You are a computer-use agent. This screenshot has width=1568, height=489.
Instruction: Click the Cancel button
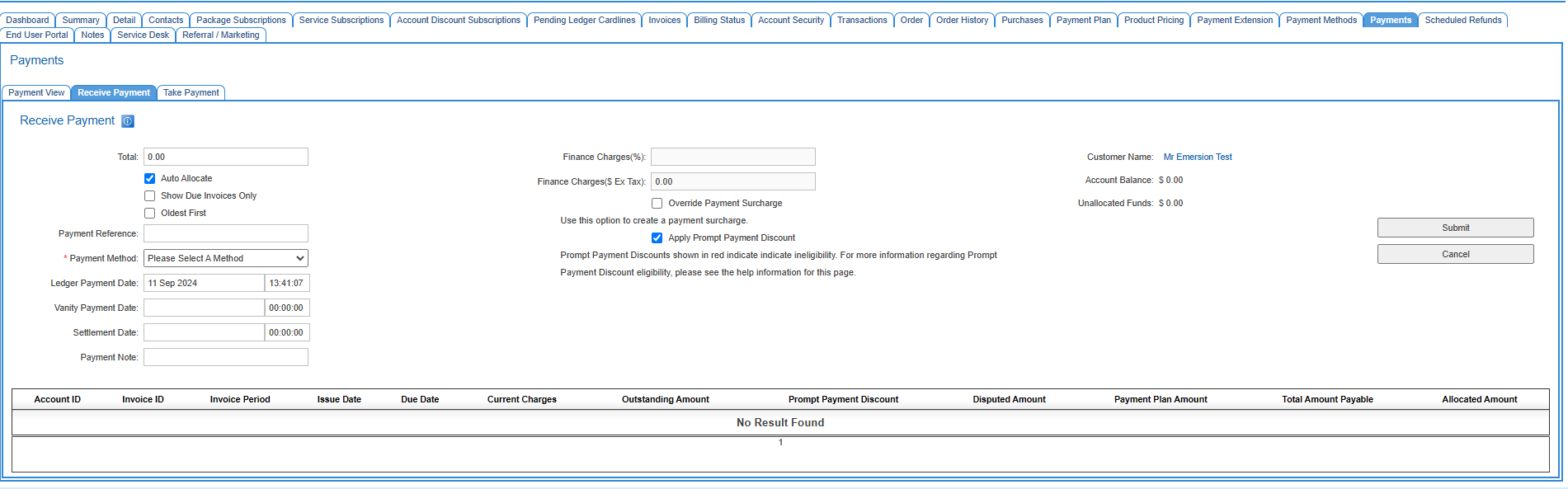click(x=1455, y=254)
